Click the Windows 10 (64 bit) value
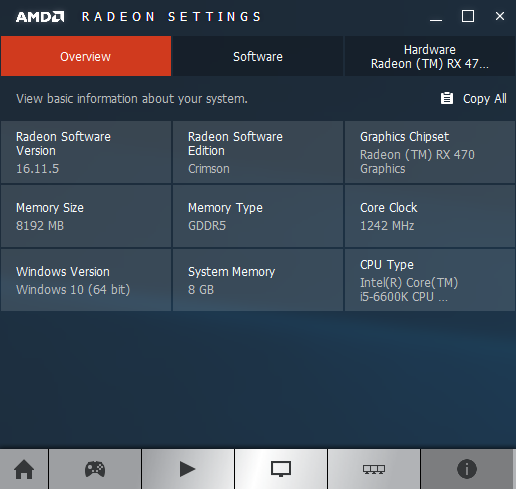Image resolution: width=516 pixels, height=489 pixels. (73, 290)
